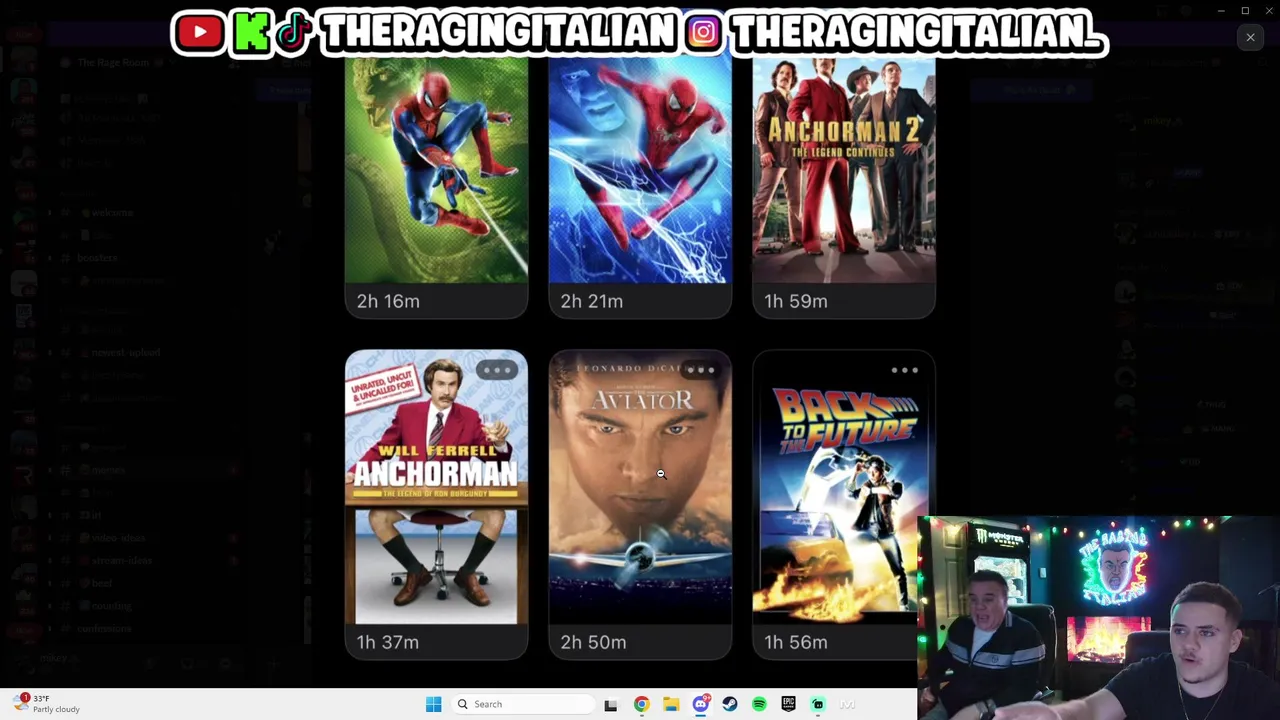Click the 1h 59m runtime label
This screenshot has height=720, width=1280.
click(x=796, y=301)
